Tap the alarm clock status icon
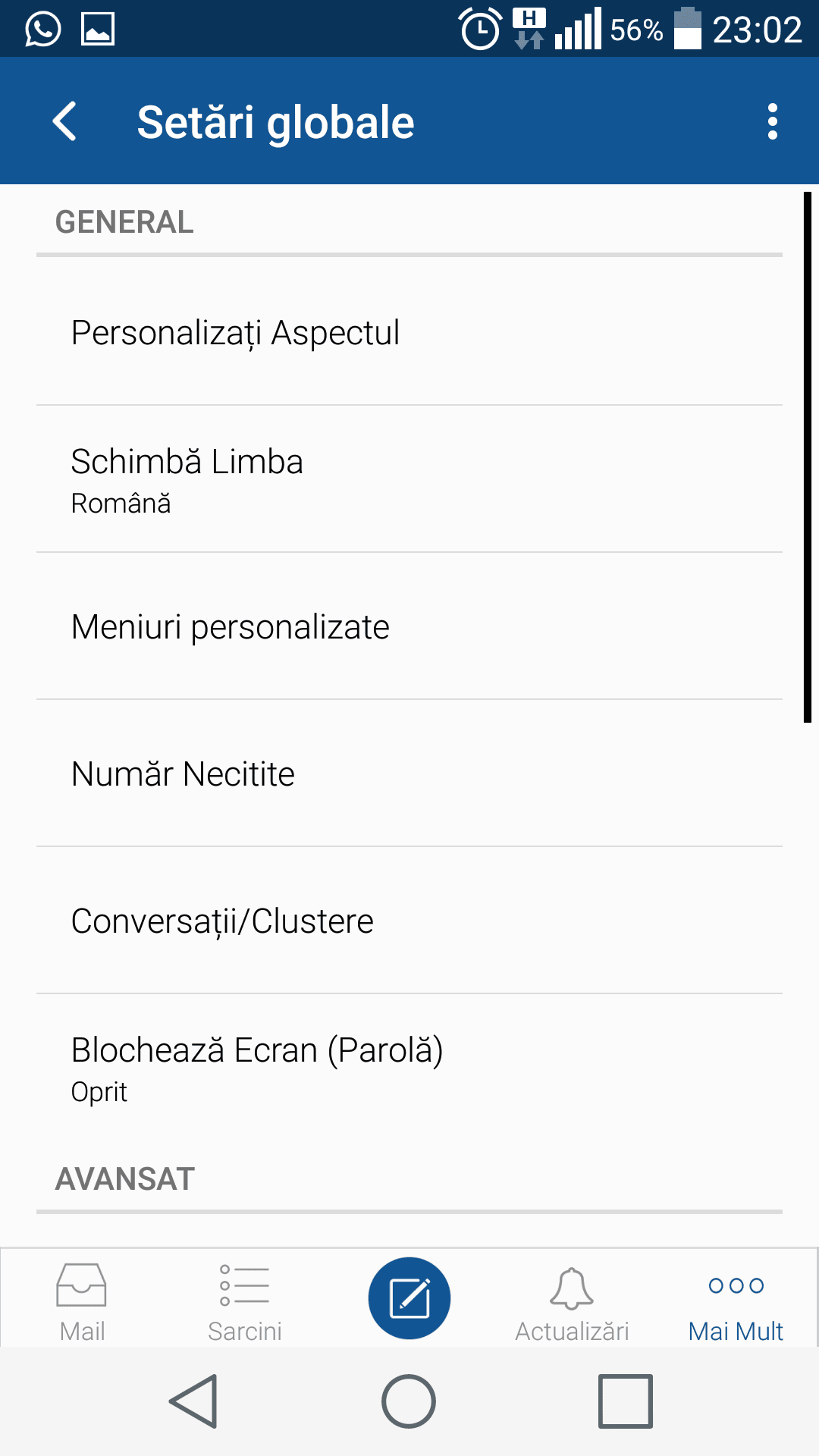The height and width of the screenshot is (1456, 819). pos(481,30)
